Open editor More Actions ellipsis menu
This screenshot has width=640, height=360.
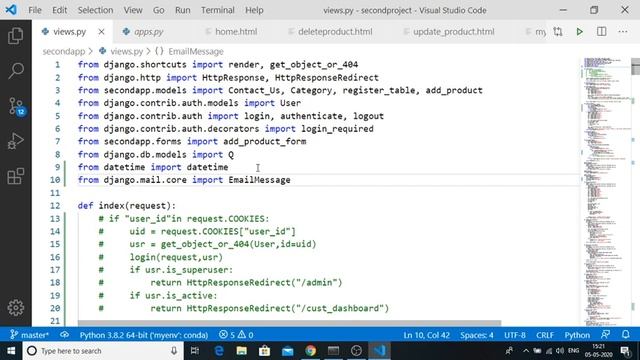[x=622, y=31]
